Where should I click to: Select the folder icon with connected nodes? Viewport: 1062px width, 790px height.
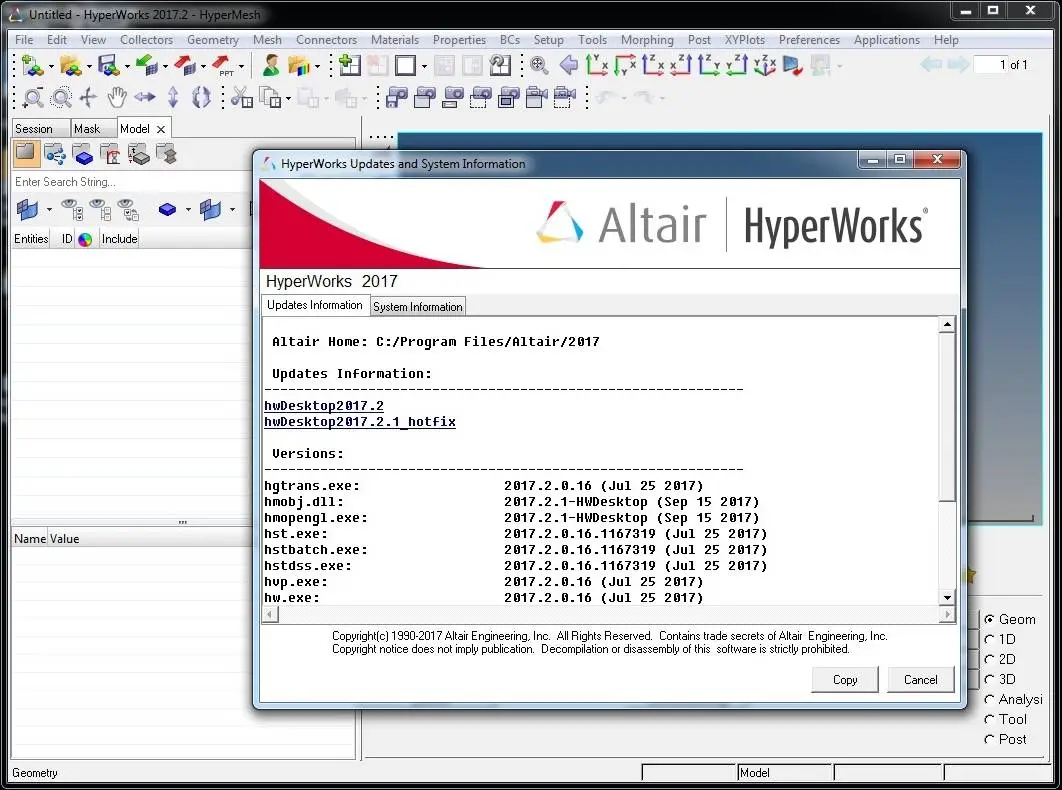pyautogui.click(x=54, y=154)
